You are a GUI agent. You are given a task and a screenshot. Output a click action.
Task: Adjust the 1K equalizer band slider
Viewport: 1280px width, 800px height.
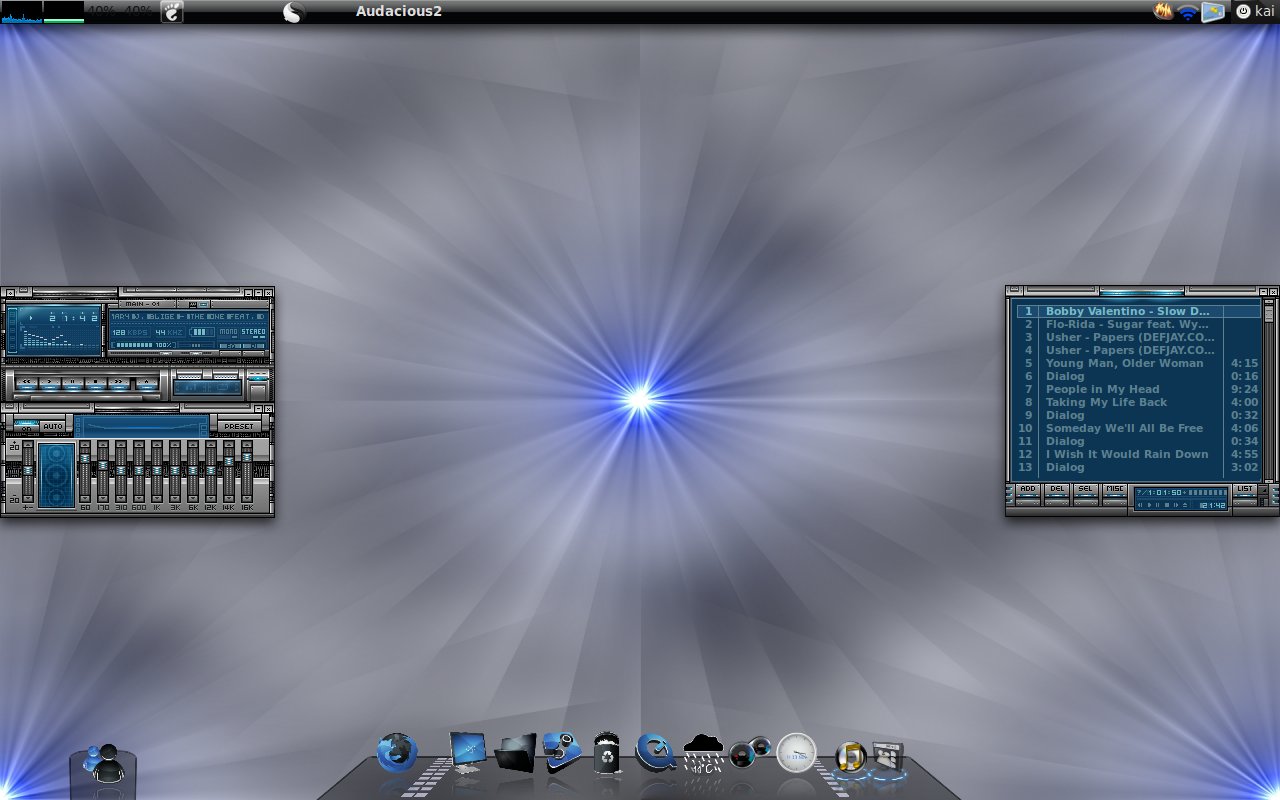tap(157, 470)
